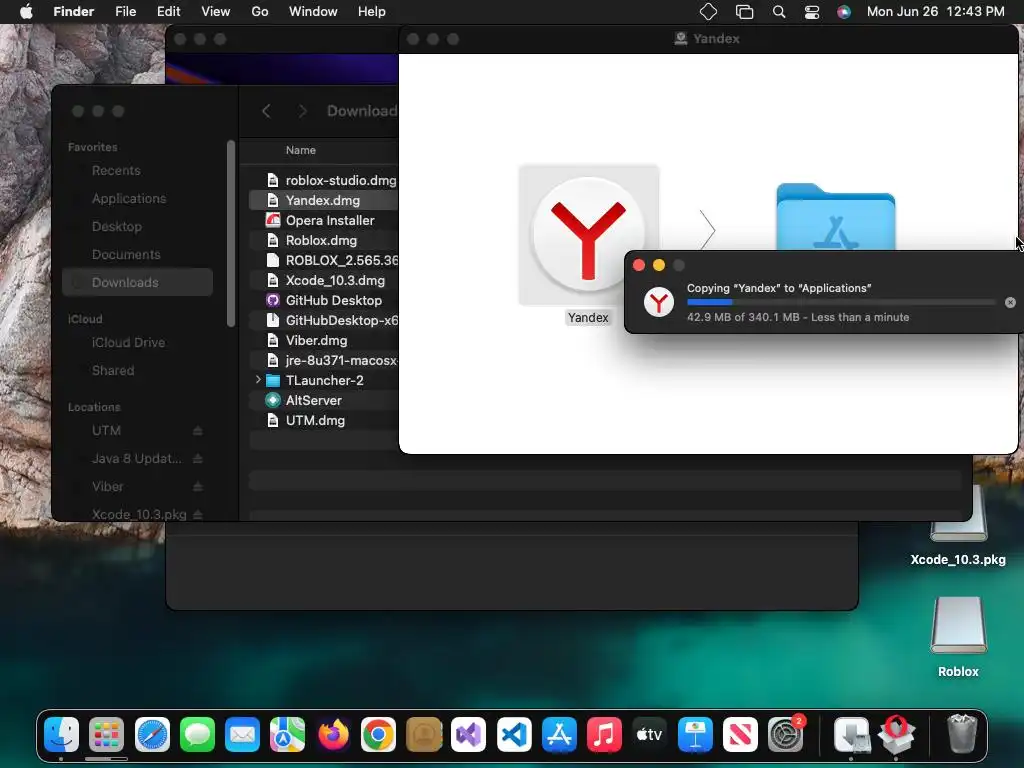Cancel the Yandex copy operation

[x=1010, y=302]
